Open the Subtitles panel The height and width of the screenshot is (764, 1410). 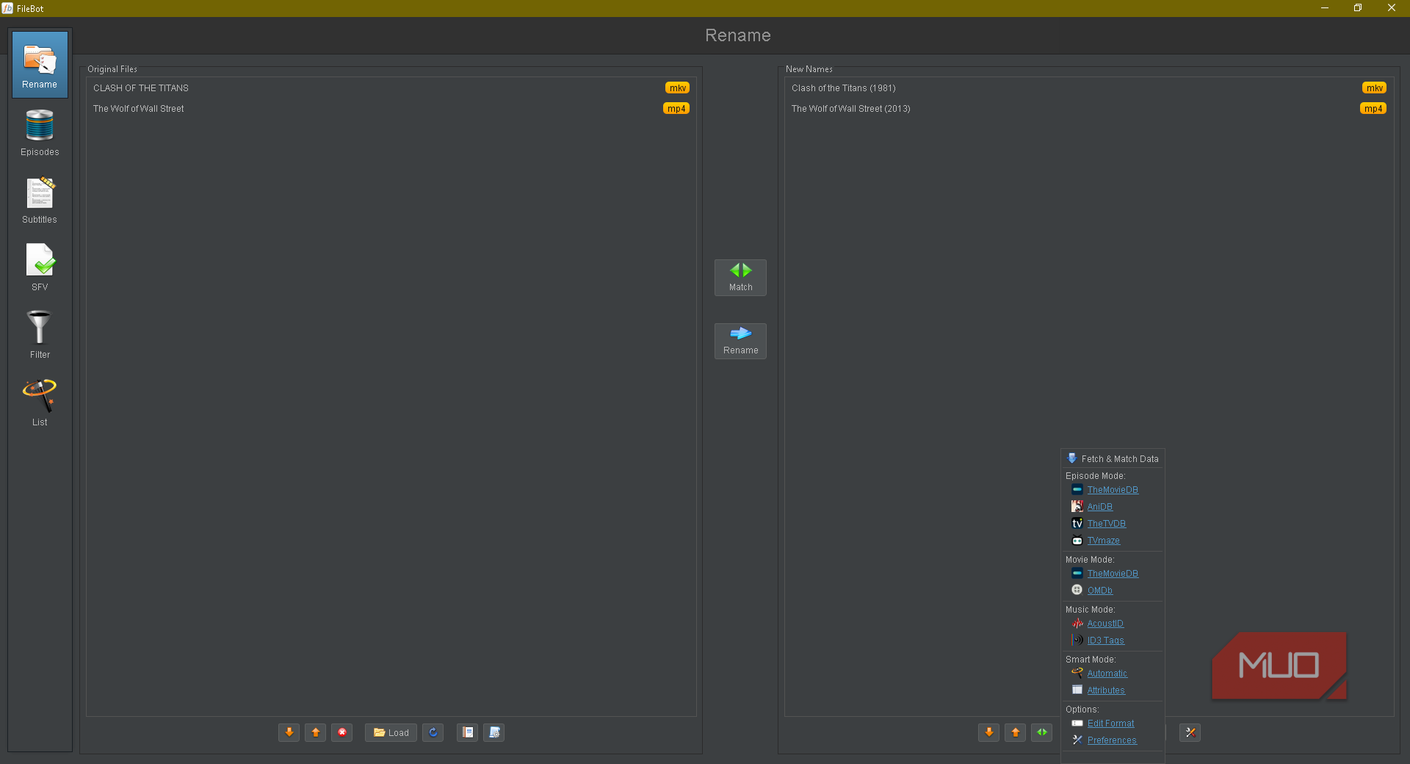(40, 200)
